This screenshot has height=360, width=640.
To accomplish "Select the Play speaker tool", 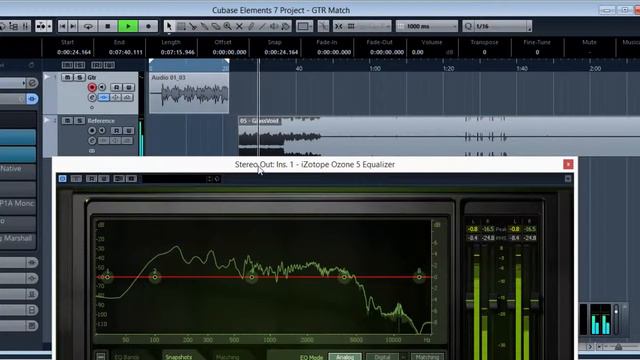I will point(274,27).
